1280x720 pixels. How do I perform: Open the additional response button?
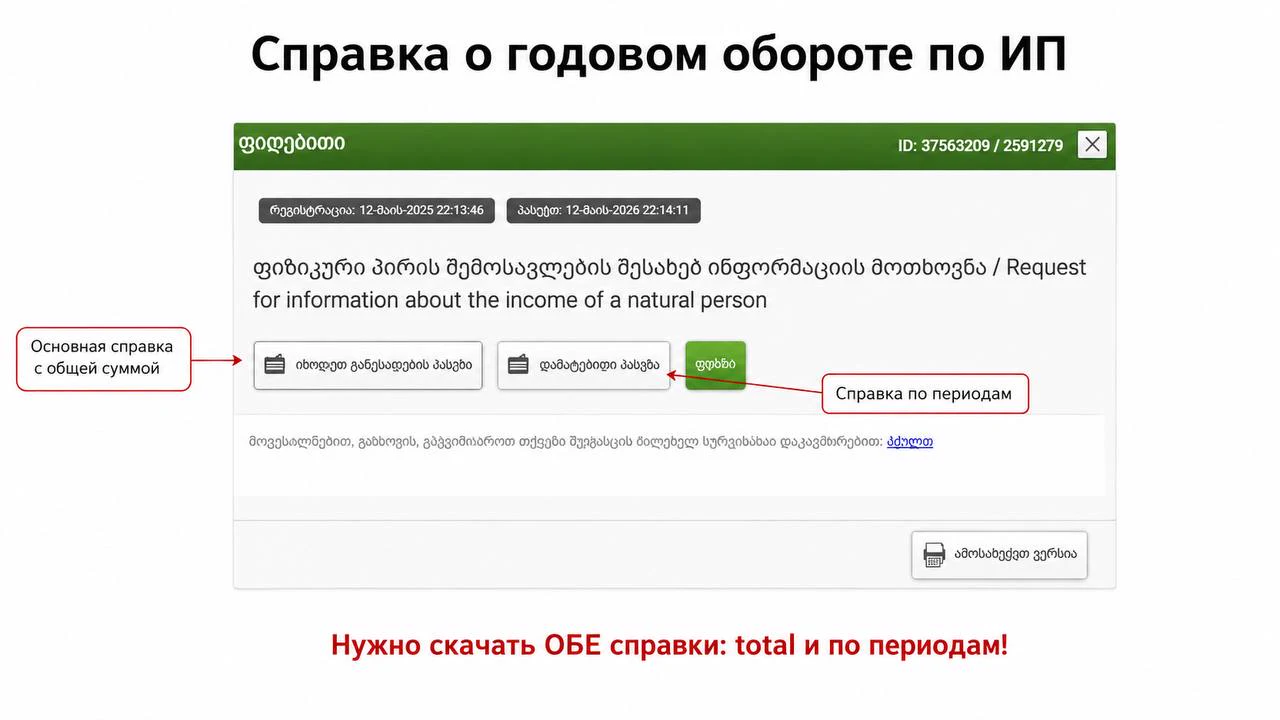click(584, 365)
